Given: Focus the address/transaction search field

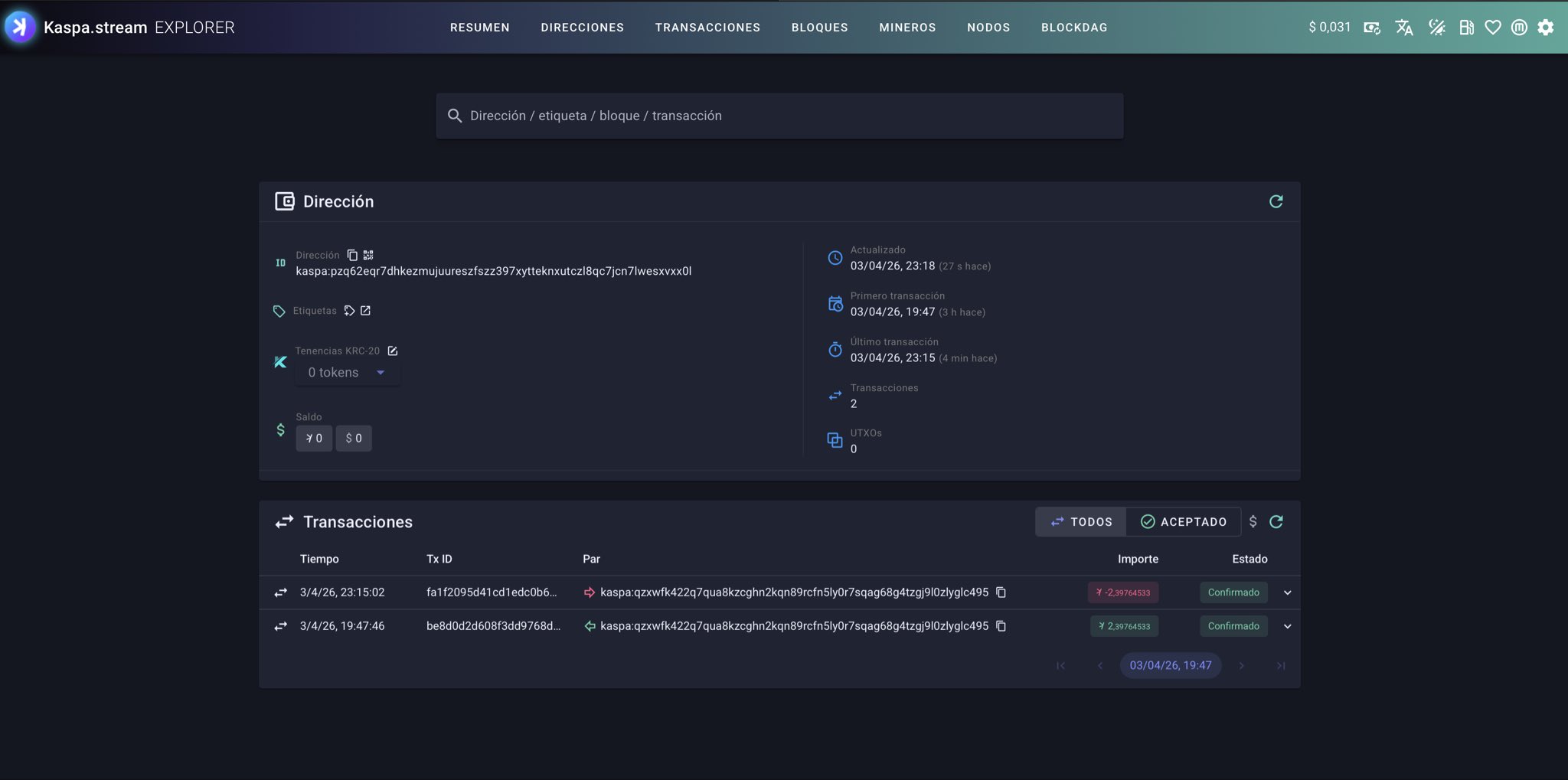Looking at the screenshot, I should (779, 116).
